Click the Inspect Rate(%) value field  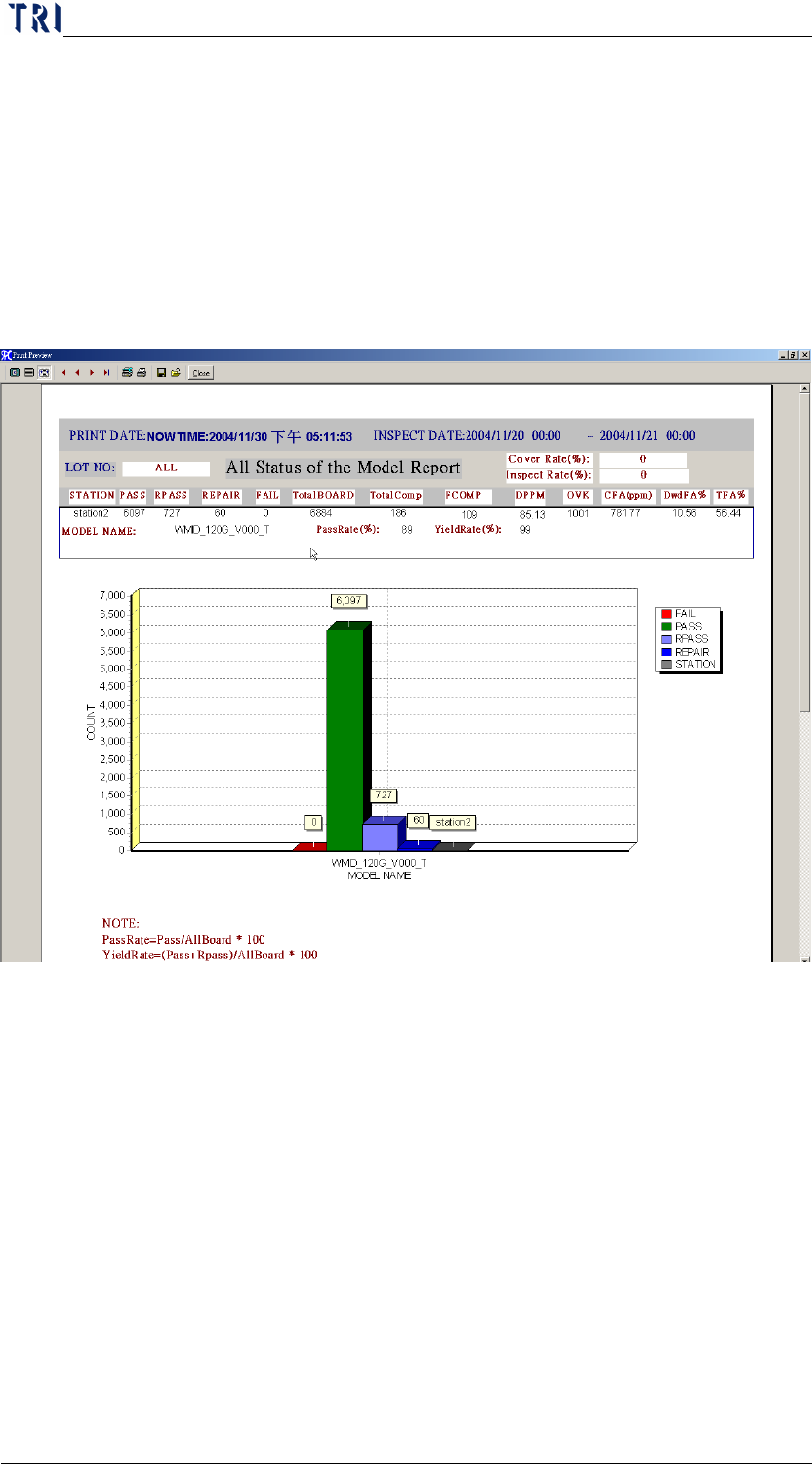[644, 476]
